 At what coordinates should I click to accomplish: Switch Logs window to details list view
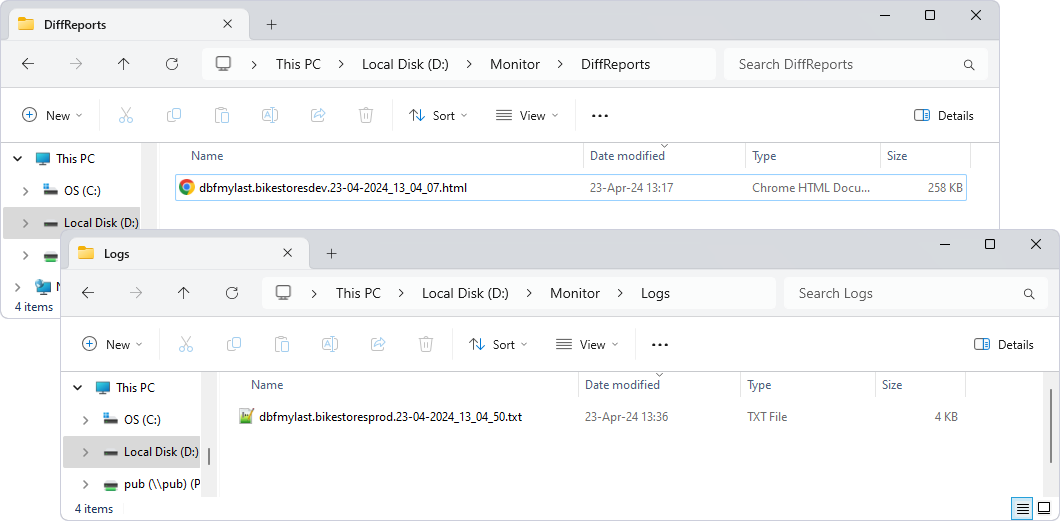(1023, 508)
